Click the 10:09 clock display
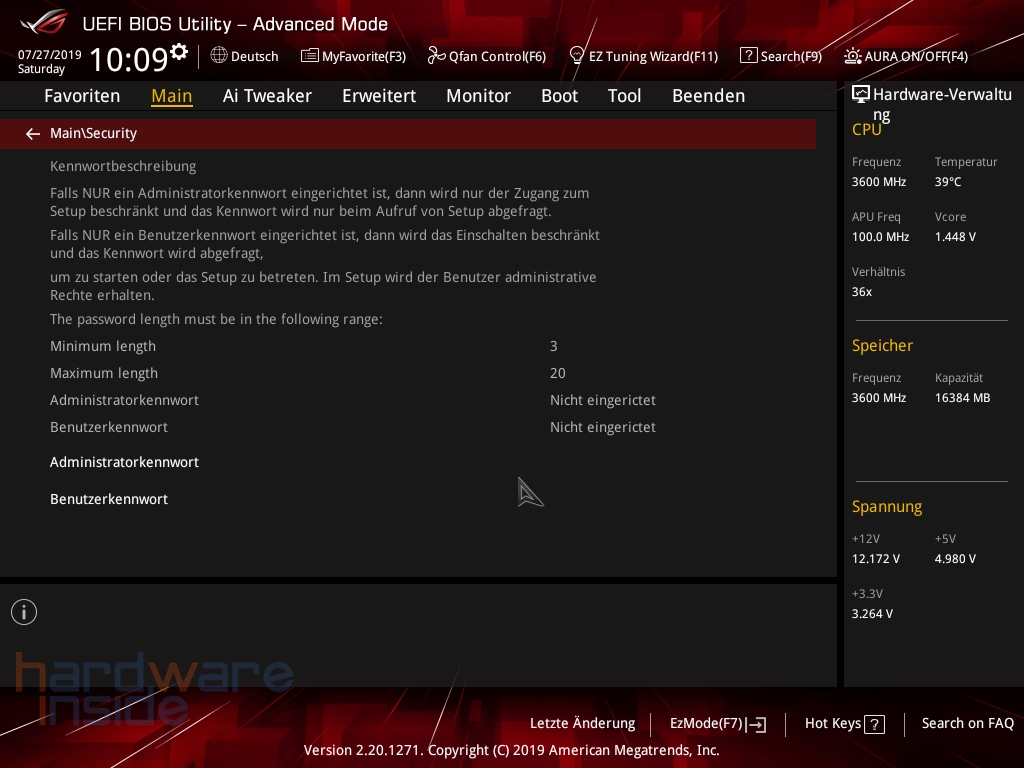 pos(129,59)
